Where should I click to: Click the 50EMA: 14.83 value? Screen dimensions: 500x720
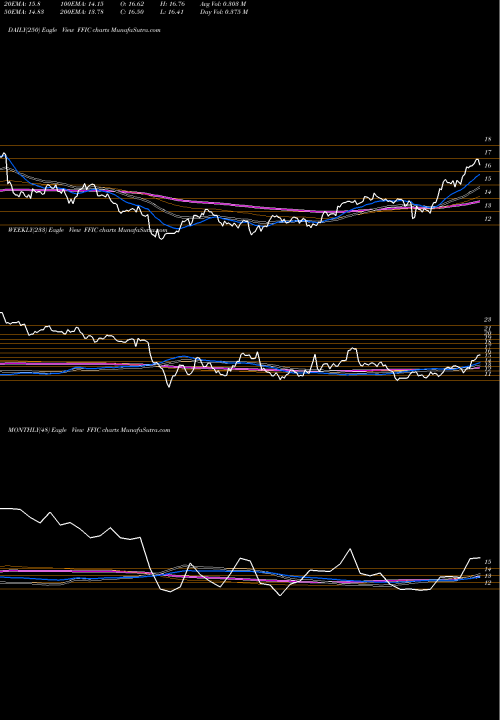(23, 12)
